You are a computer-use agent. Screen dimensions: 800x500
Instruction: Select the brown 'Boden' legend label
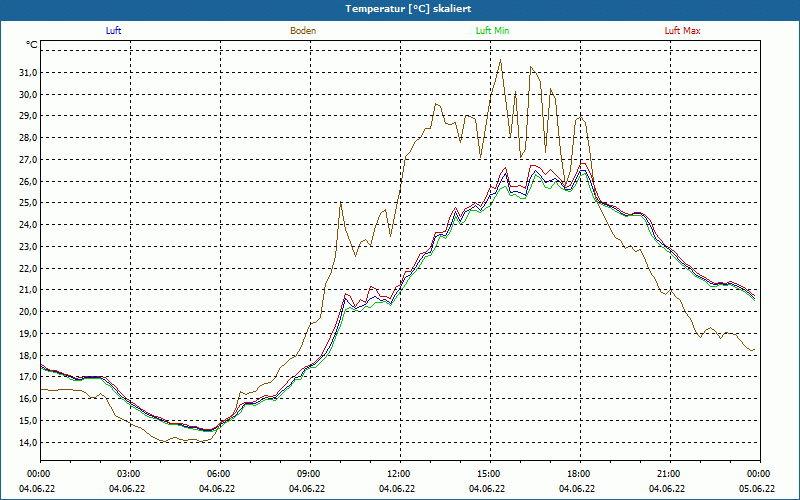click(x=303, y=31)
